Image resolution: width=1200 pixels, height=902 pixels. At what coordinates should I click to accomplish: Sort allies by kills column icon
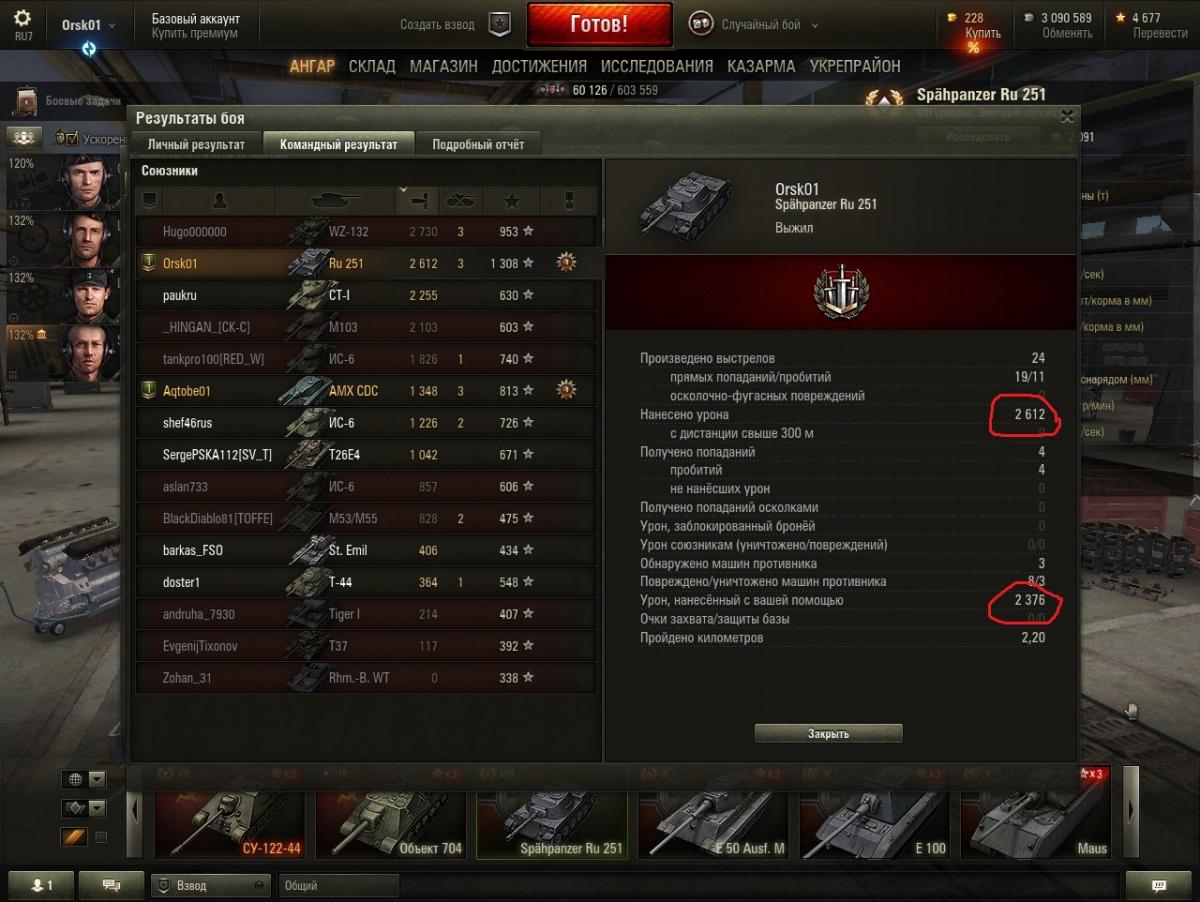coord(460,201)
